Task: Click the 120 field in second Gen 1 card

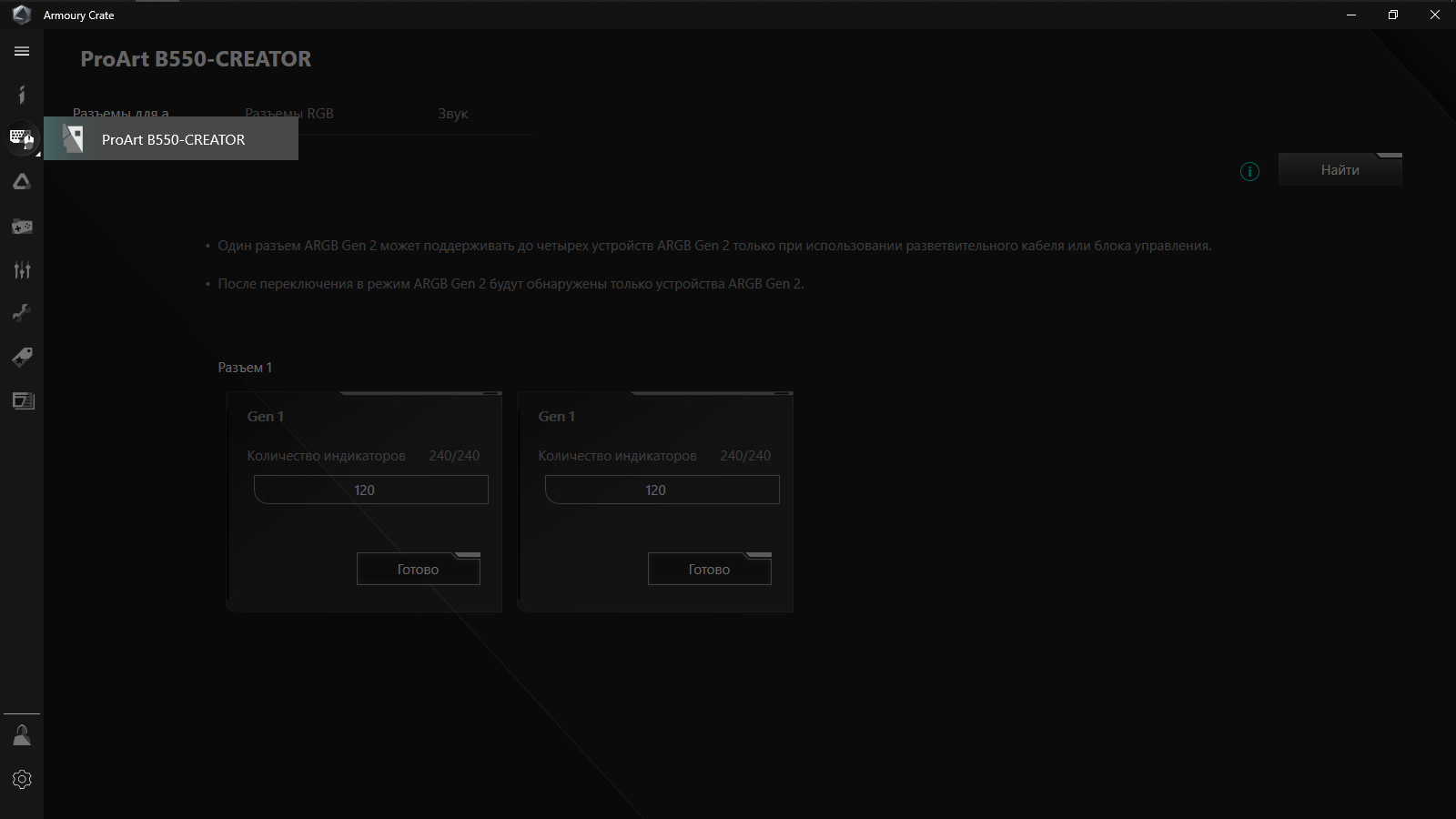Action: tap(662, 490)
